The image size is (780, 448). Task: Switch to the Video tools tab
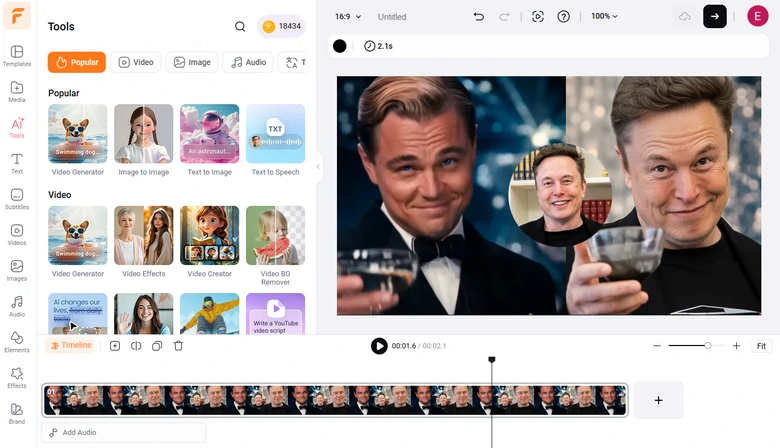tap(136, 62)
